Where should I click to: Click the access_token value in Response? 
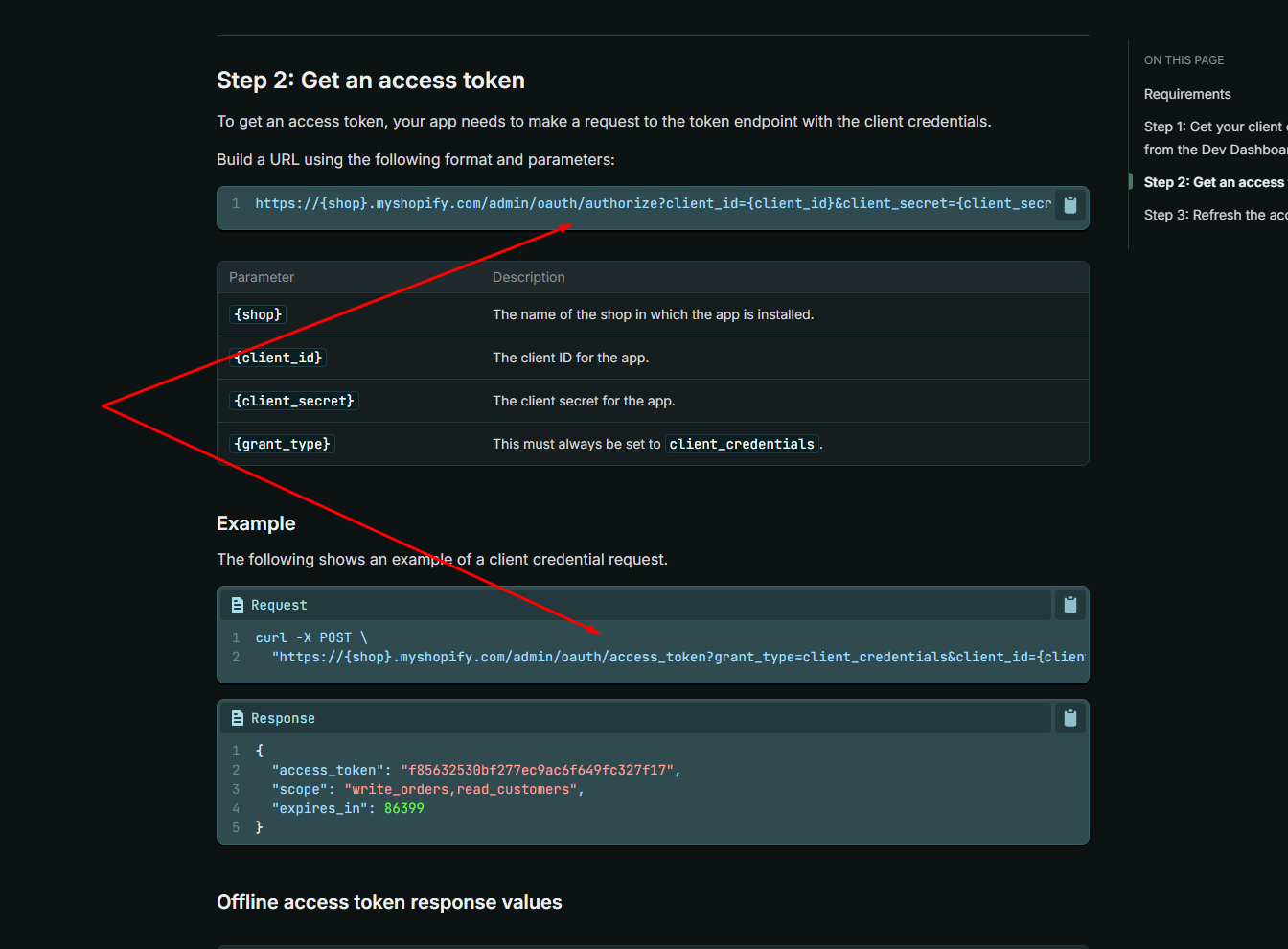coord(539,770)
